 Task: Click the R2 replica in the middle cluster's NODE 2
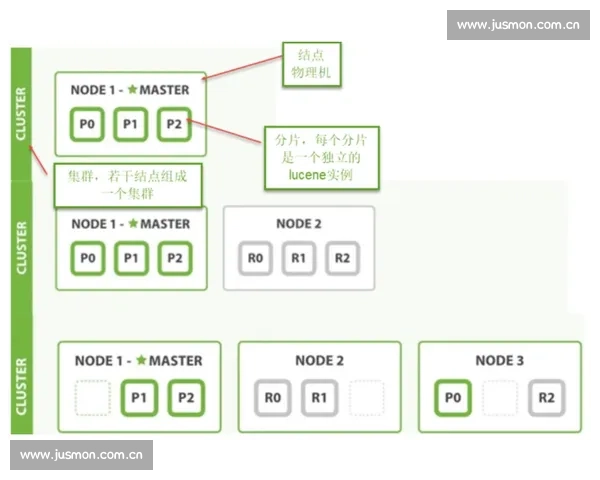pos(341,258)
